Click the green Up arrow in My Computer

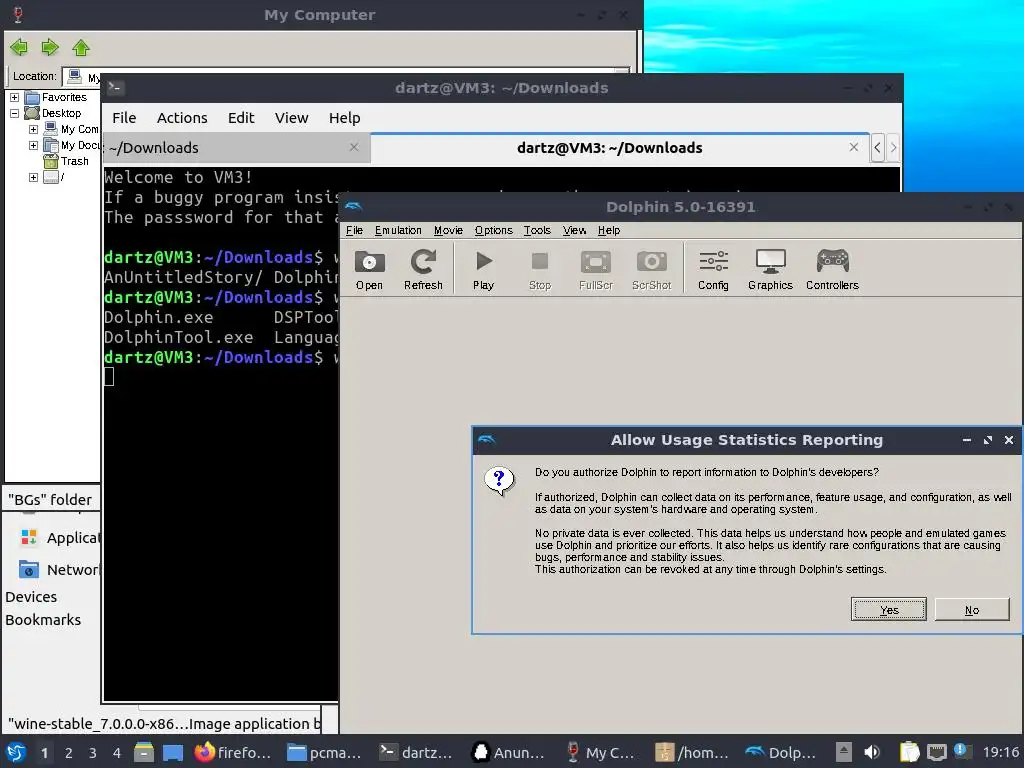pyautogui.click(x=81, y=47)
